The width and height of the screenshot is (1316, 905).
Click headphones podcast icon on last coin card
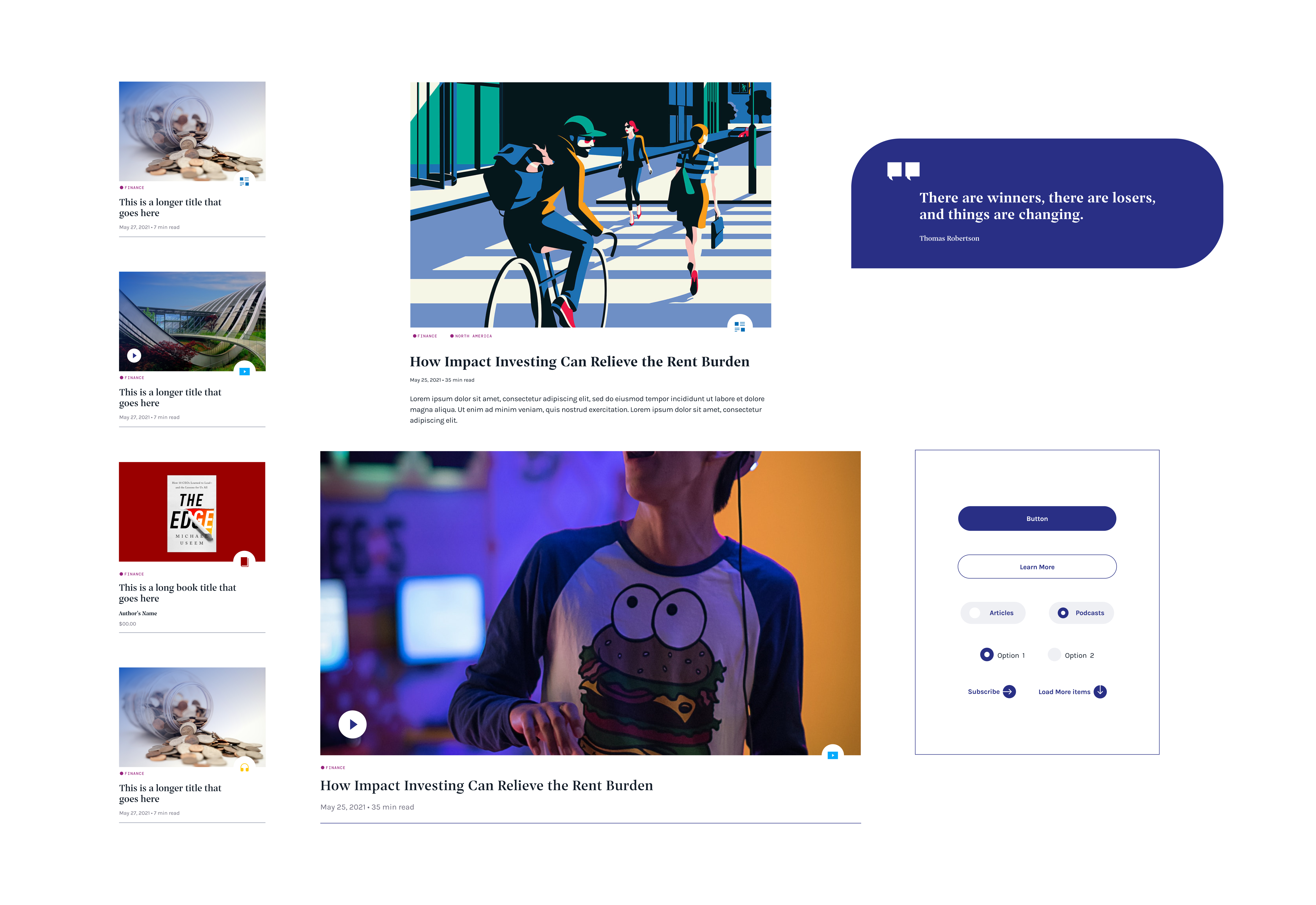[x=244, y=768]
